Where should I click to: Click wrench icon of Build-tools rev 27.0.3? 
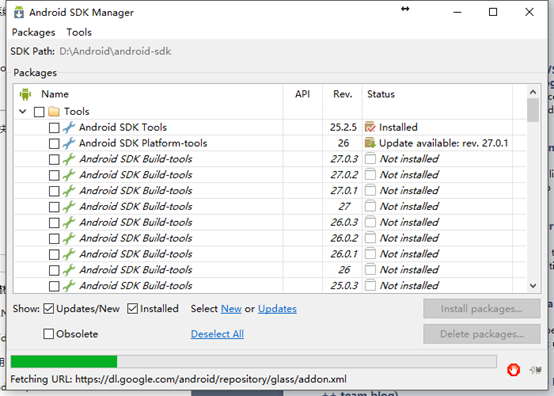pyautogui.click(x=69, y=159)
